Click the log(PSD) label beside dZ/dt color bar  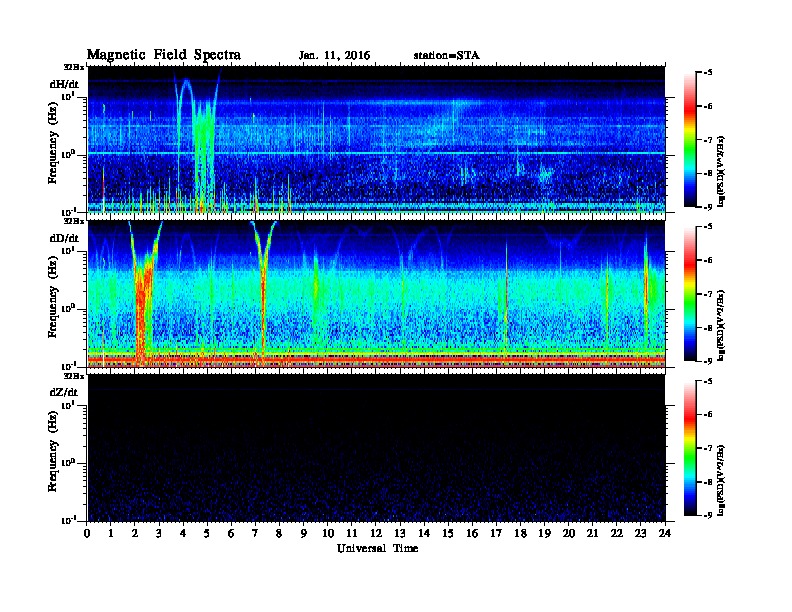(x=722, y=480)
